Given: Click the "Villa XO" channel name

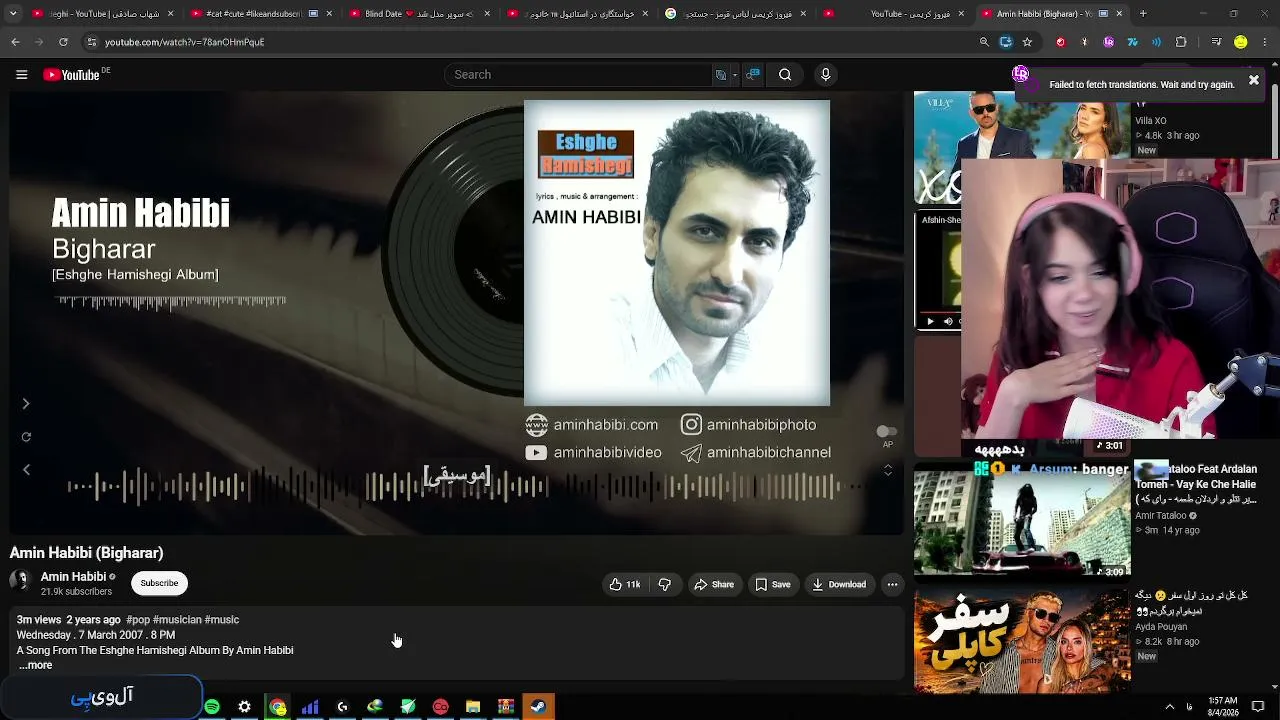Looking at the screenshot, I should tap(1151, 121).
